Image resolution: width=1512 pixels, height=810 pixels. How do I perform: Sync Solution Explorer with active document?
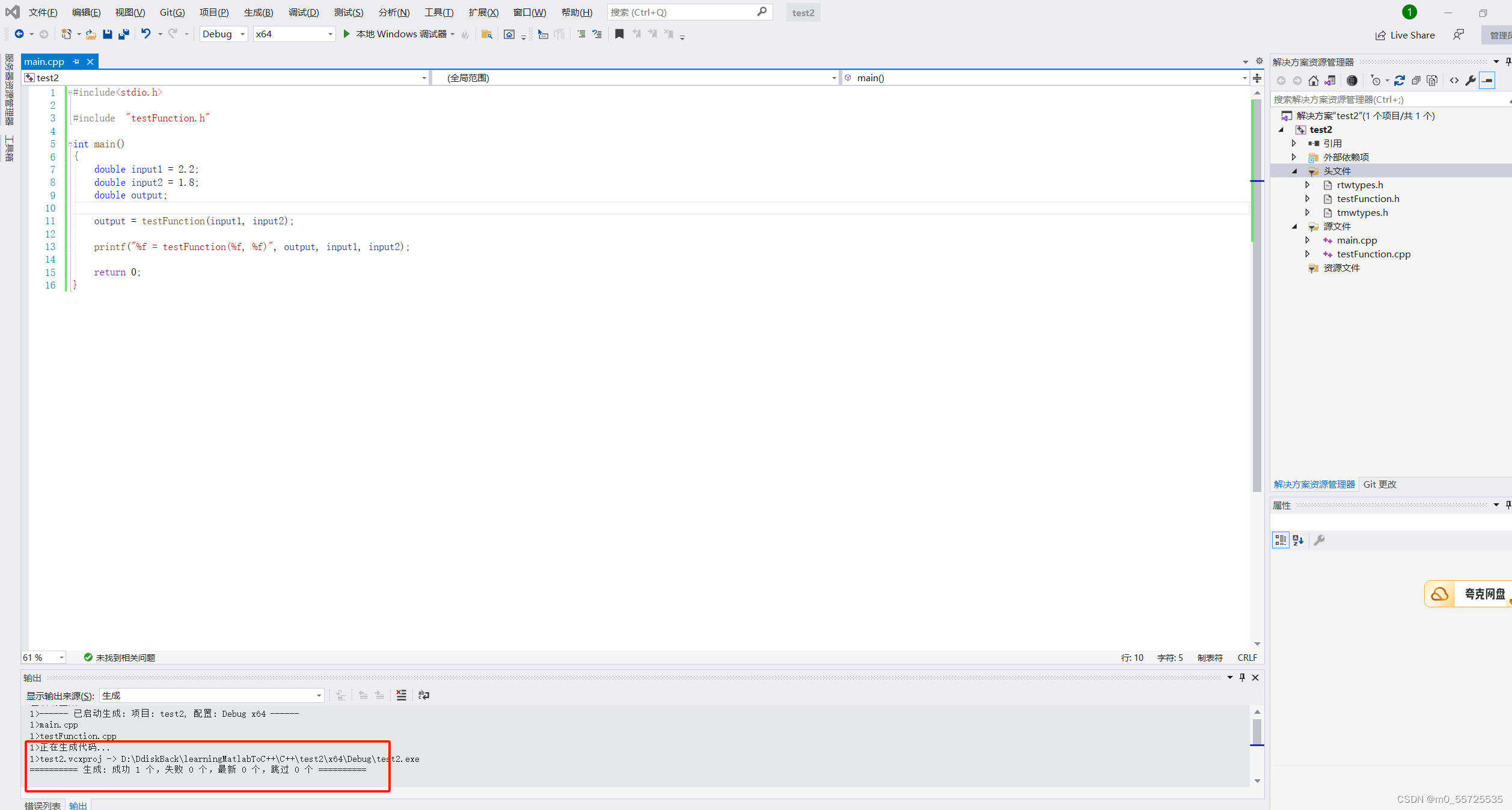pos(1330,80)
